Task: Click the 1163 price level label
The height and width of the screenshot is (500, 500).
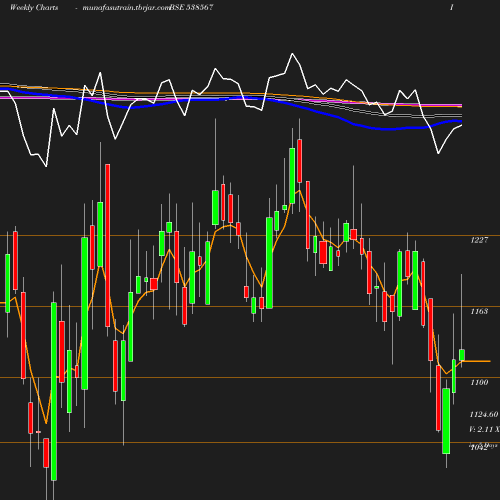Action: click(x=479, y=311)
